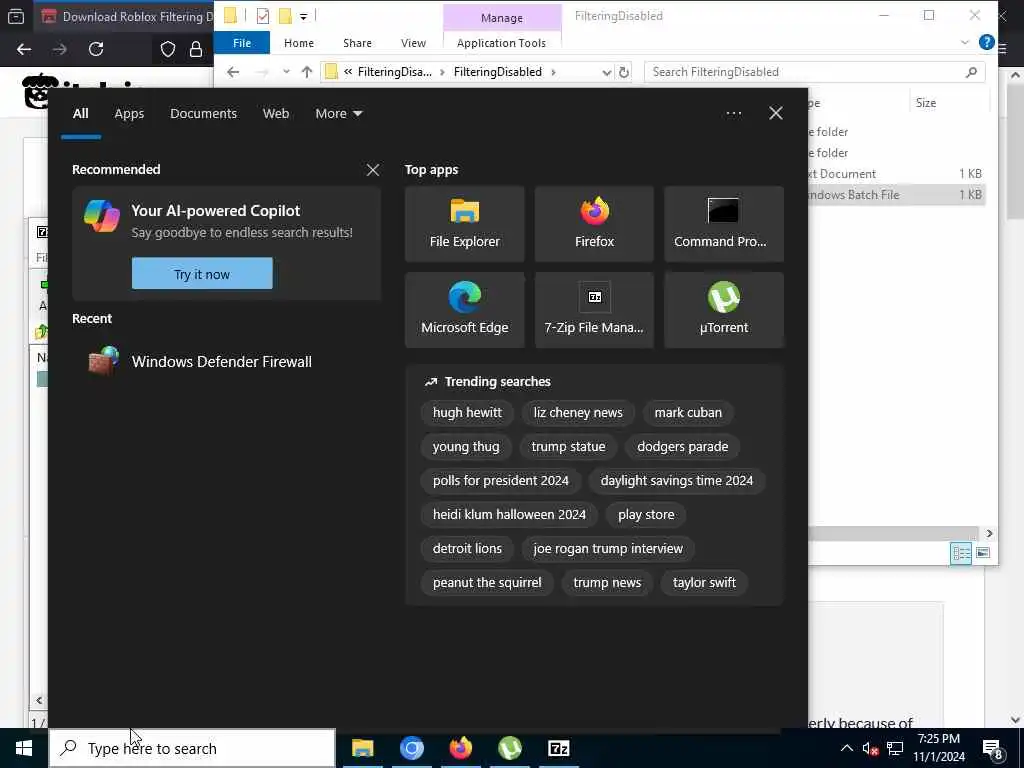The image size is (1024, 768).
Task: Switch to Web search tab
Action: pos(276,114)
